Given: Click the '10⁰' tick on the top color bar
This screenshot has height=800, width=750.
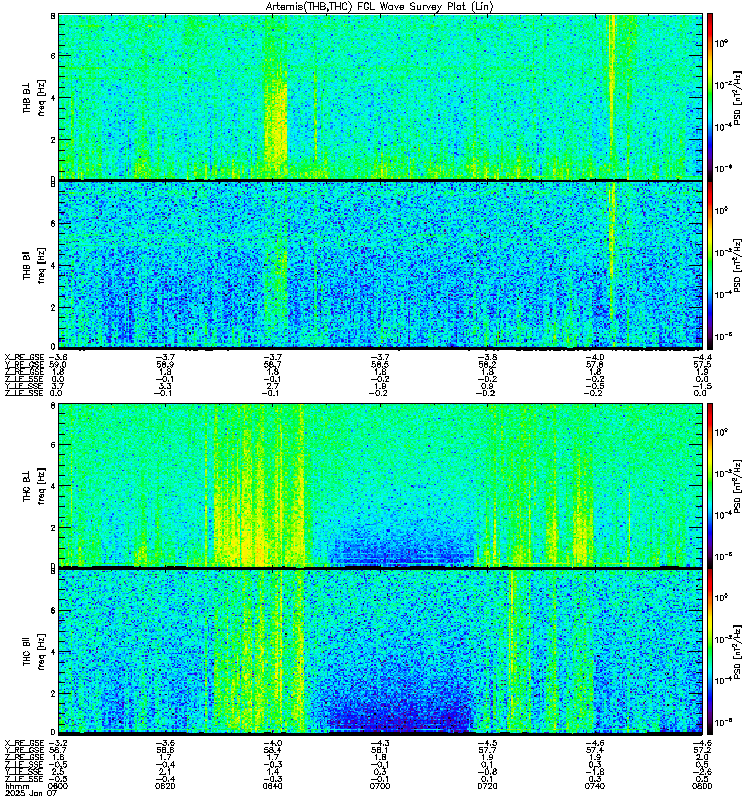Looking at the screenshot, I should [x=721, y=43].
